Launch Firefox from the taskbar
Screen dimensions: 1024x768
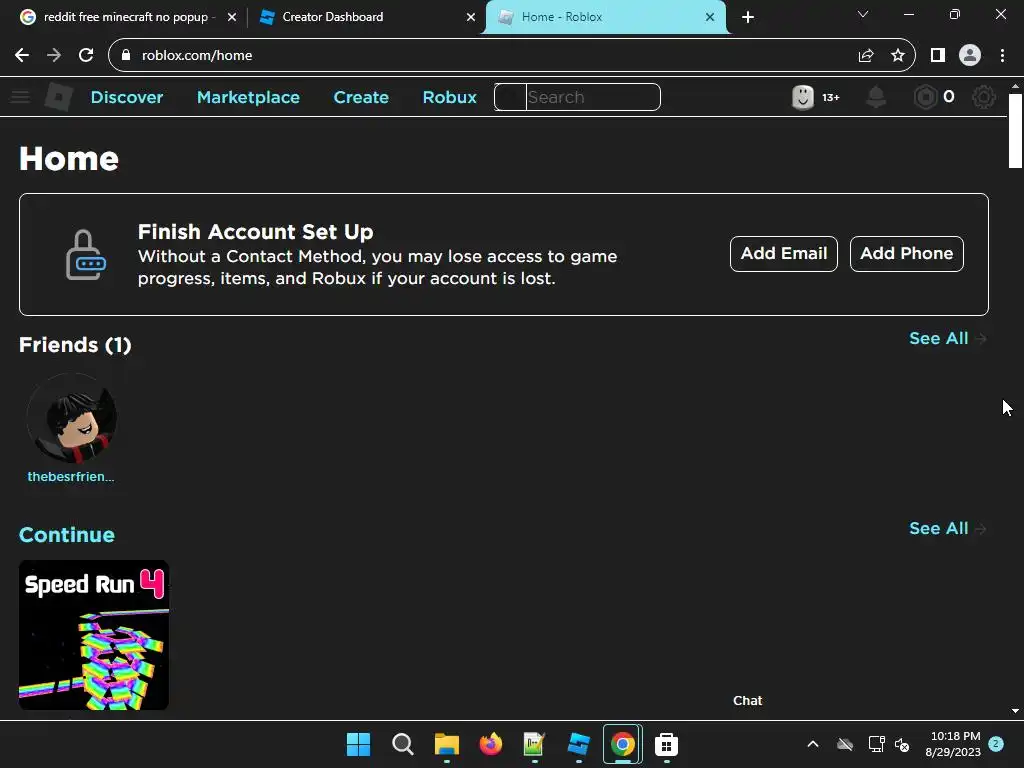pos(490,744)
